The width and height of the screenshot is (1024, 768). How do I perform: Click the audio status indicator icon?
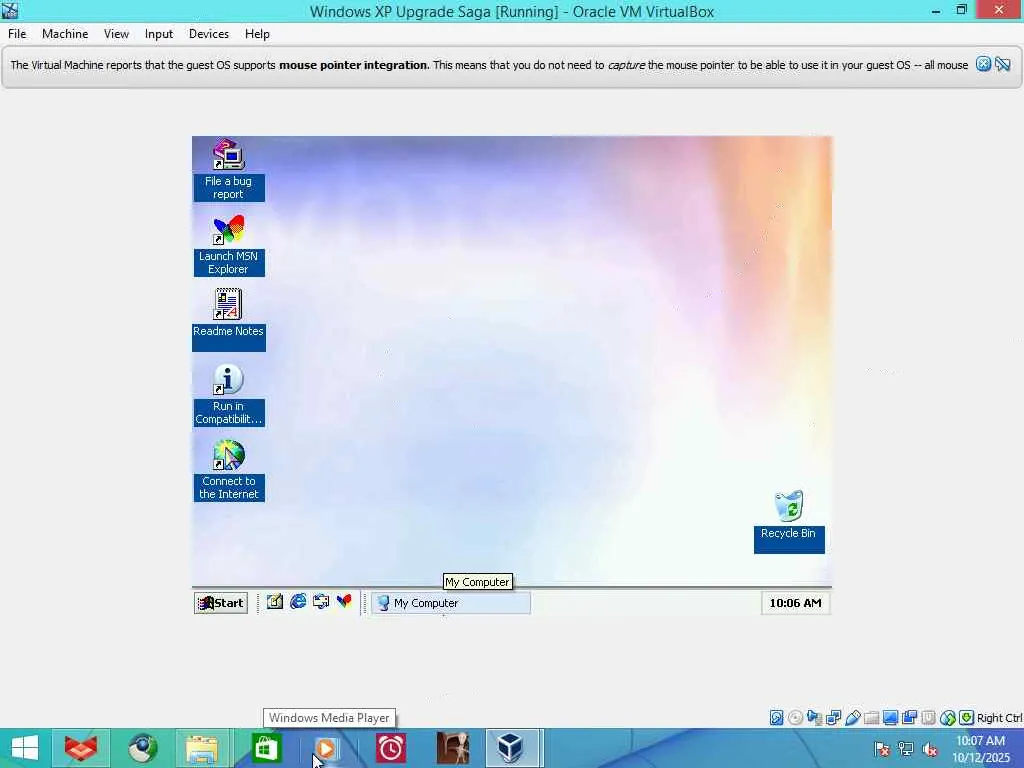[814, 718]
